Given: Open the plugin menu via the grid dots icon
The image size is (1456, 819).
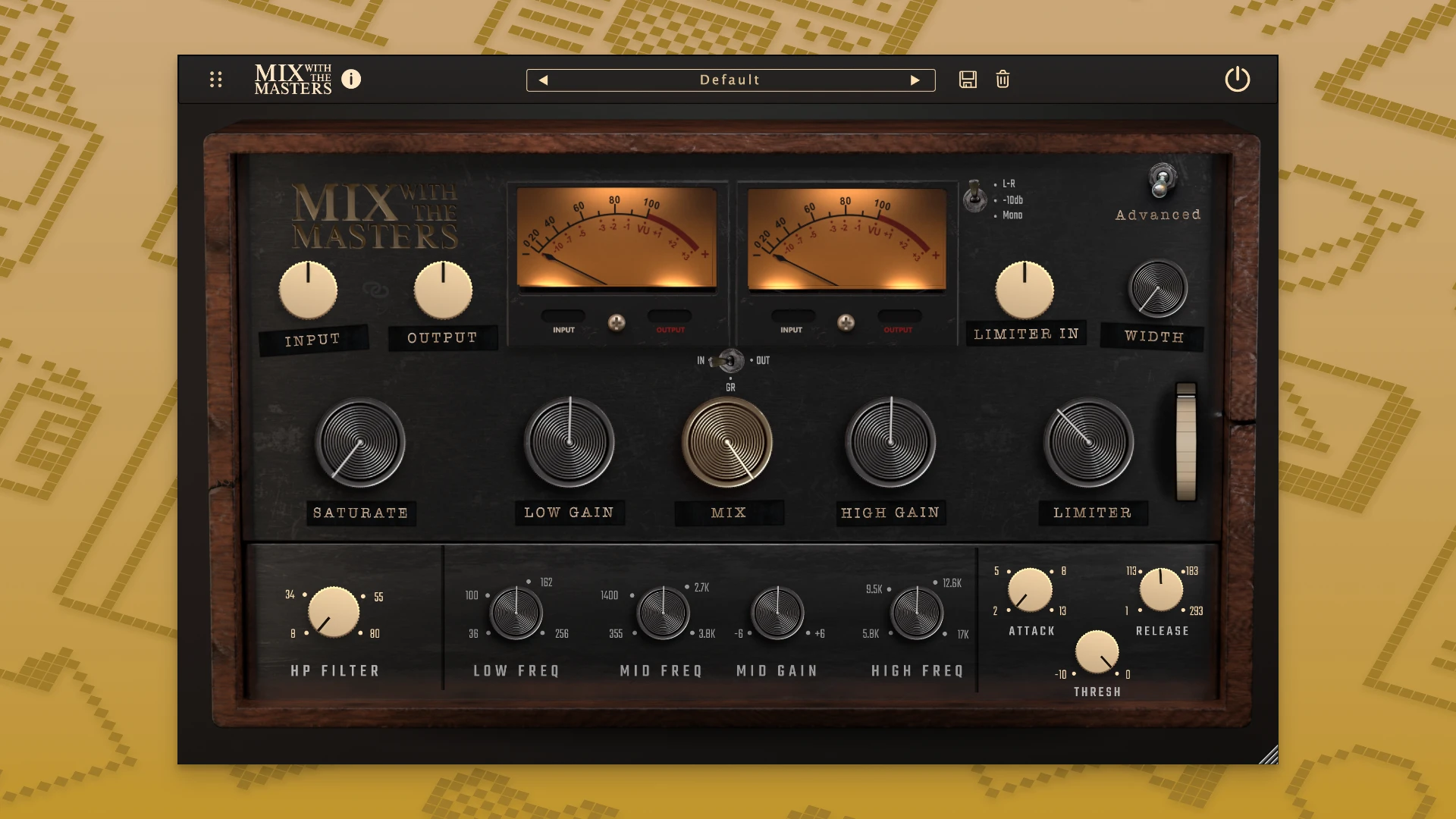Looking at the screenshot, I should pos(215,79).
